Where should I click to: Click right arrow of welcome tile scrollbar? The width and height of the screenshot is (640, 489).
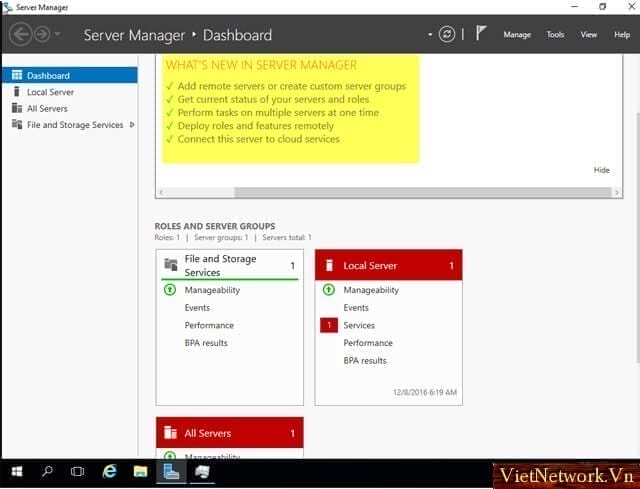pyautogui.click(x=617, y=192)
